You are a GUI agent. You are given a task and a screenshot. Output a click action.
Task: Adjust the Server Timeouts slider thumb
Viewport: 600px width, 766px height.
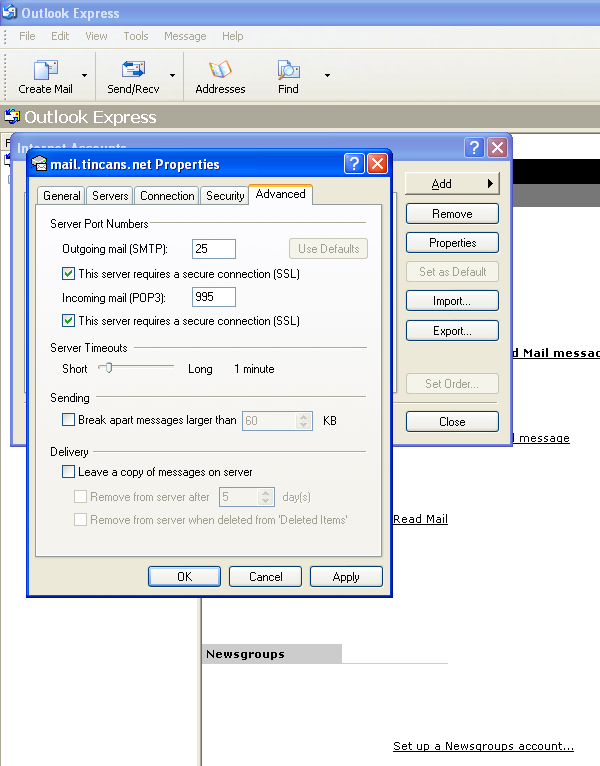(108, 367)
